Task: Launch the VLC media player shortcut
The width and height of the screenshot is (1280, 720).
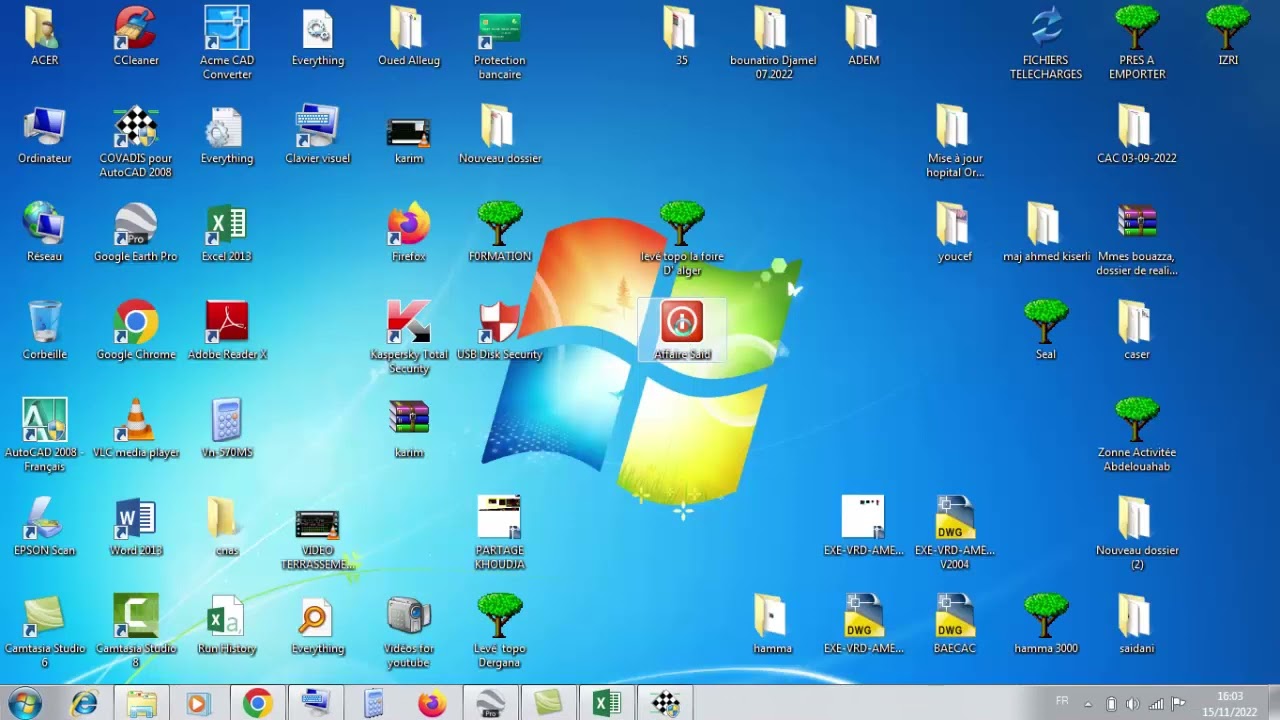Action: coord(136,429)
